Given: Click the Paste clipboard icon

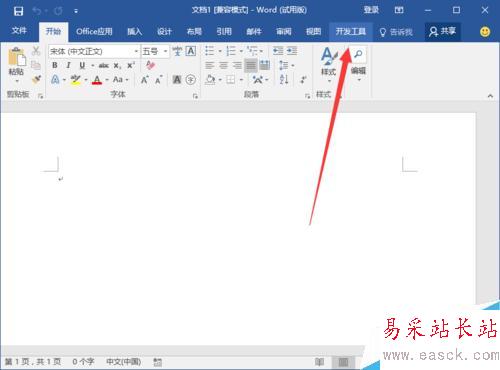Looking at the screenshot, I should pos(16,57).
